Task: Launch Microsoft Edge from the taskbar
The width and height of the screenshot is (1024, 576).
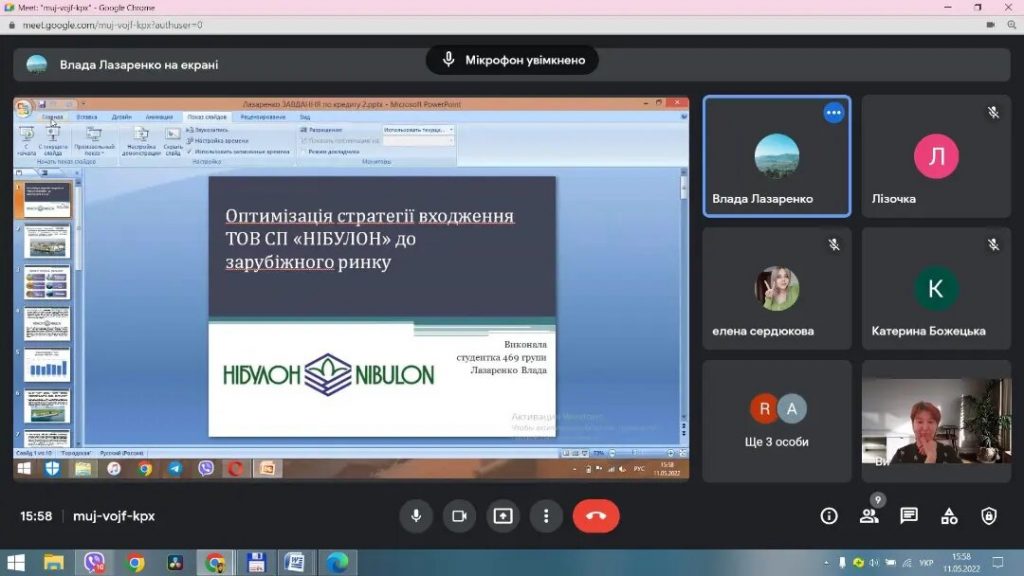Action: [337, 563]
